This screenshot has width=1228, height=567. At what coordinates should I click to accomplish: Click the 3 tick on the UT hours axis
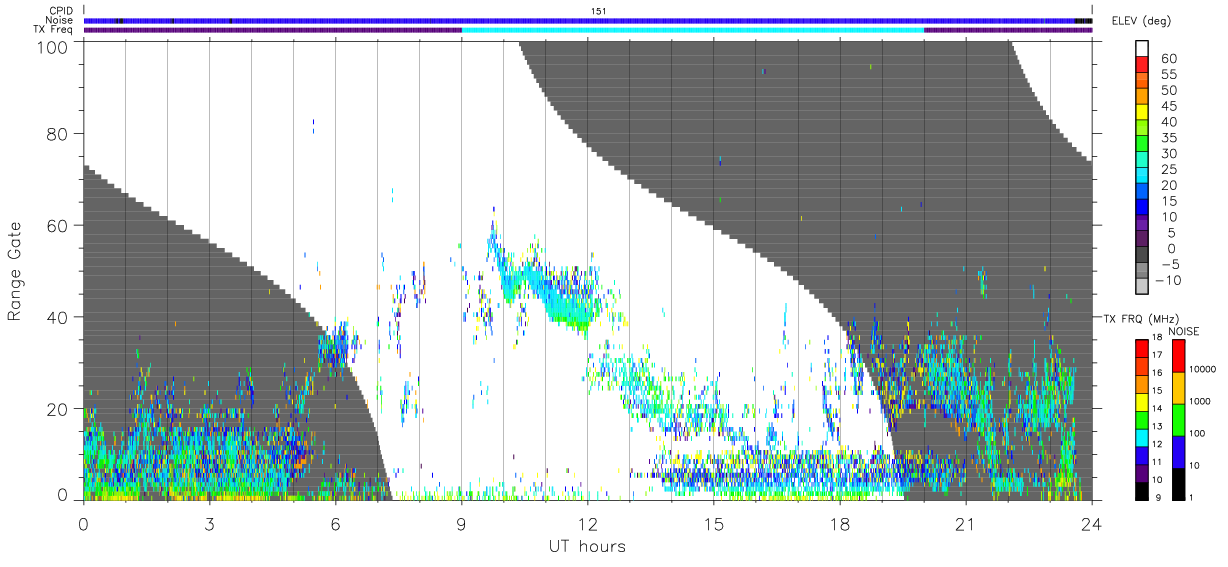[x=209, y=525]
